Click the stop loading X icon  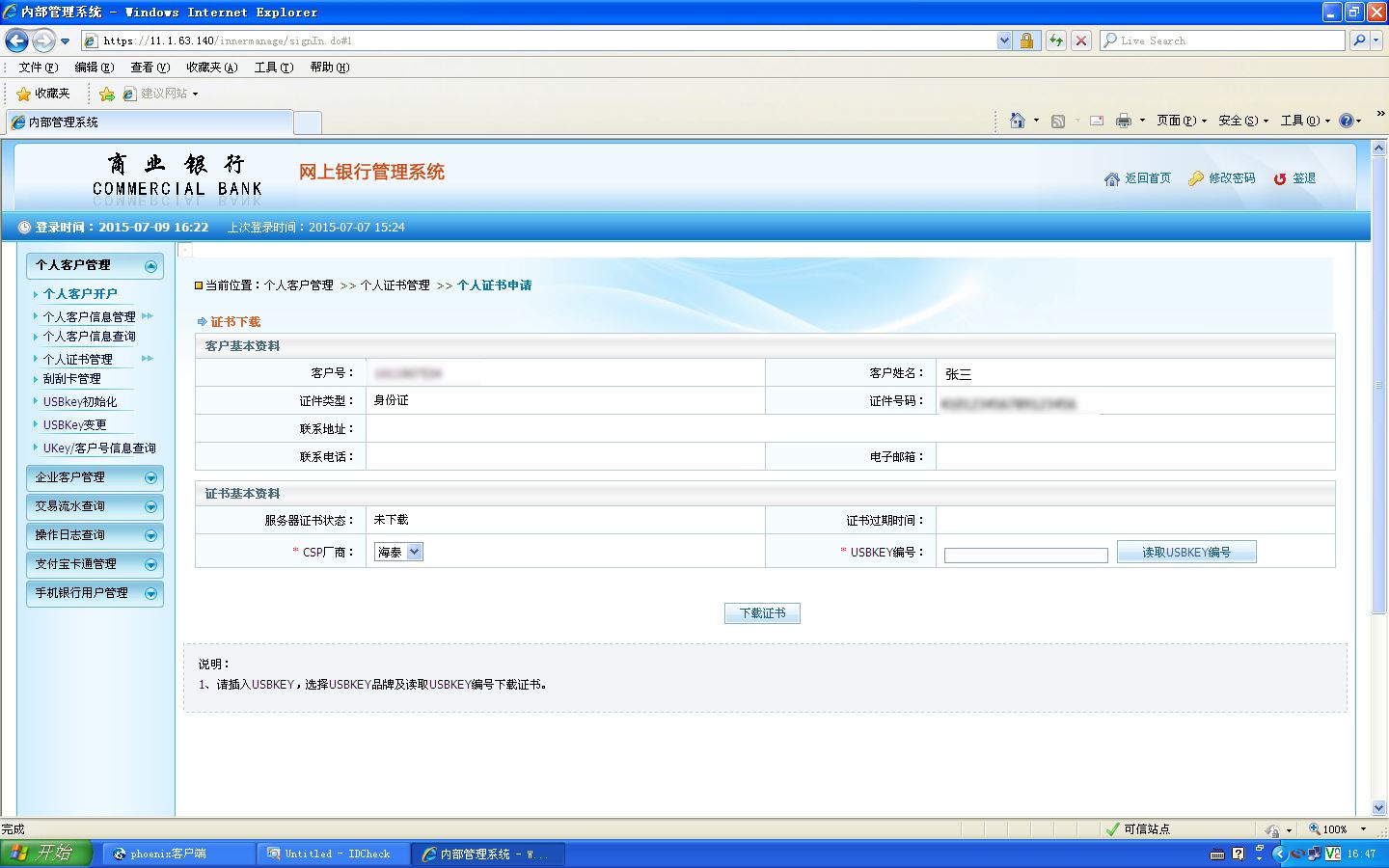(1081, 41)
